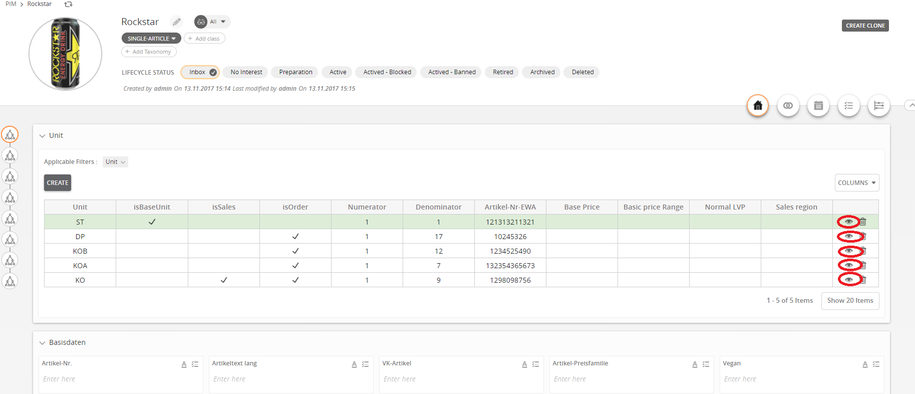
Task: Select the Actived - Blocked lifecycle status
Action: pyautogui.click(x=387, y=72)
